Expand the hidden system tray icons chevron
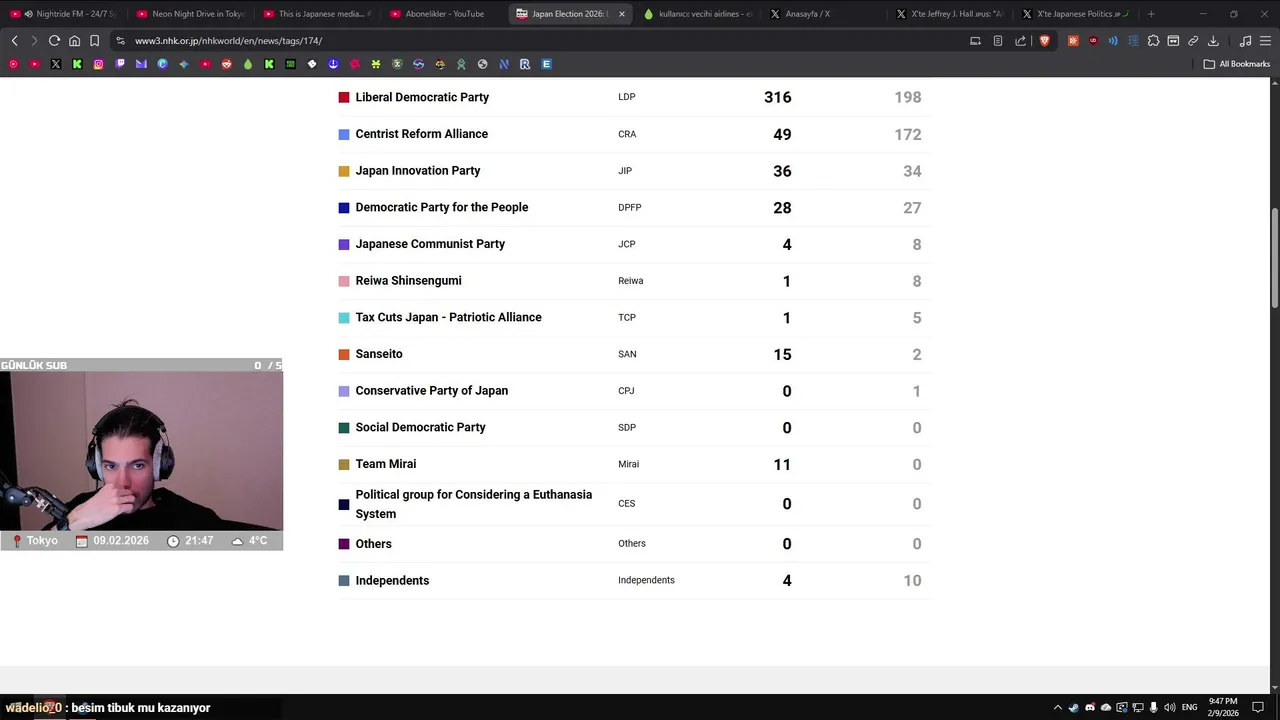The width and height of the screenshot is (1280, 720). [x=1057, y=708]
